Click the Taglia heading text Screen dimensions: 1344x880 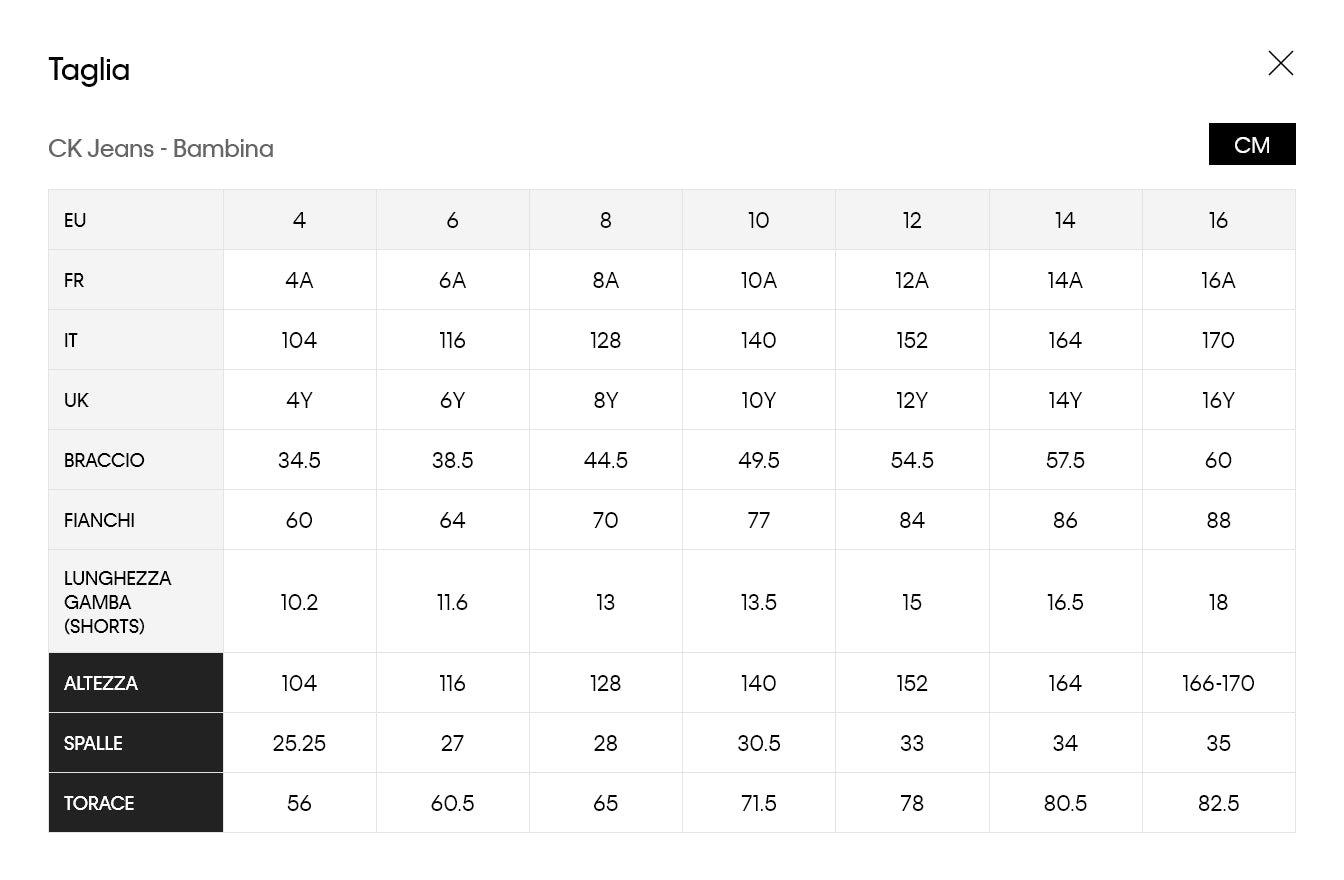89,70
